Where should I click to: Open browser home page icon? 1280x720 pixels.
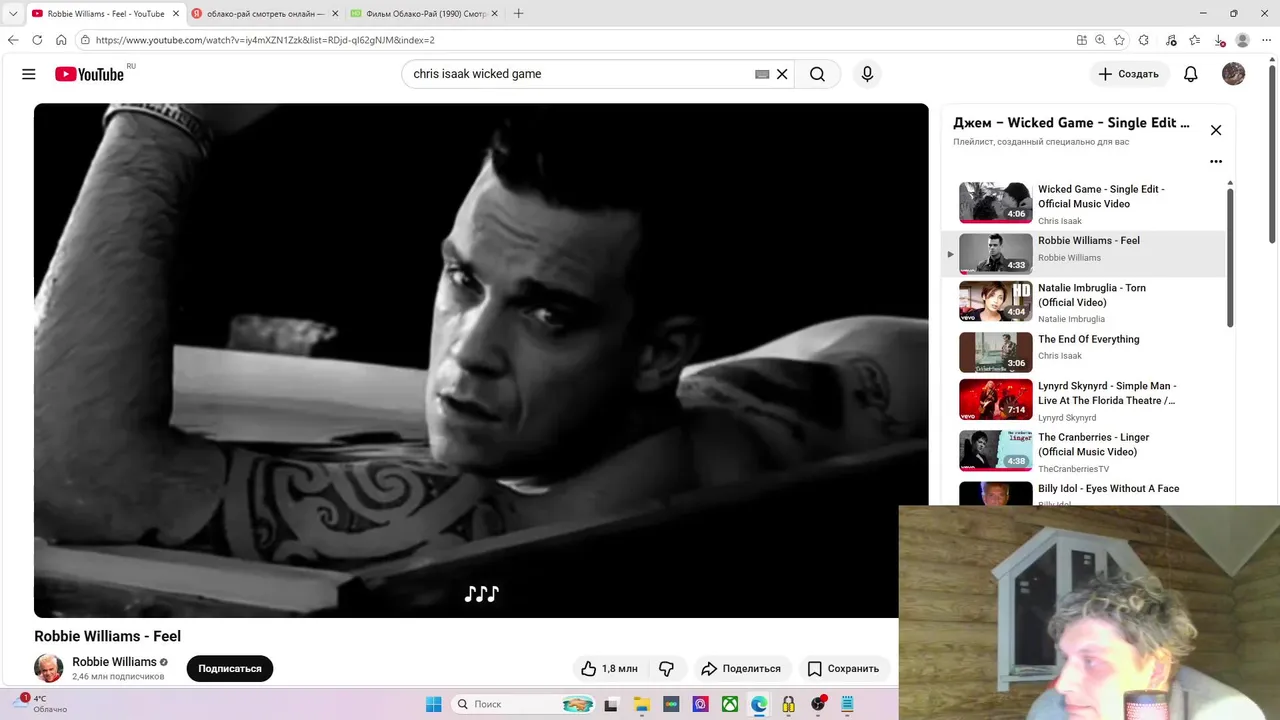pos(61,40)
